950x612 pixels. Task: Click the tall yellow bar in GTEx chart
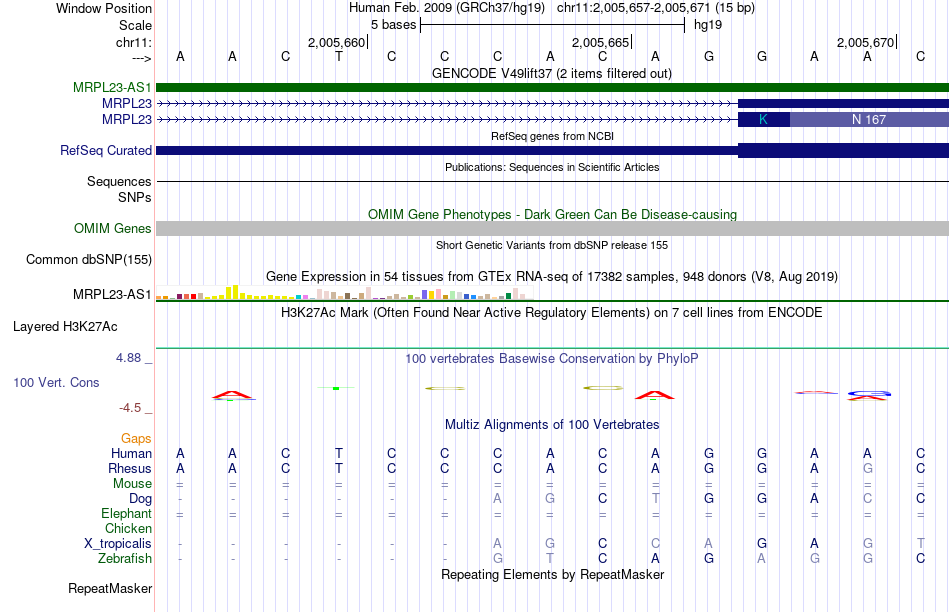click(x=236, y=292)
